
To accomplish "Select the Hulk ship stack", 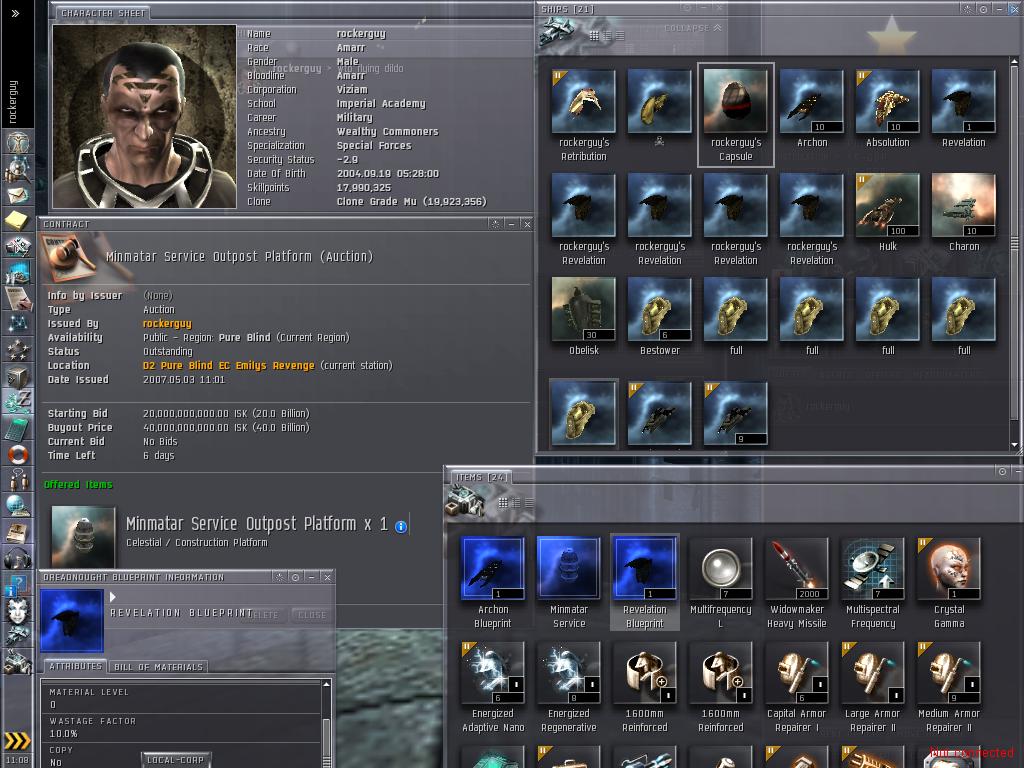I will [x=888, y=213].
